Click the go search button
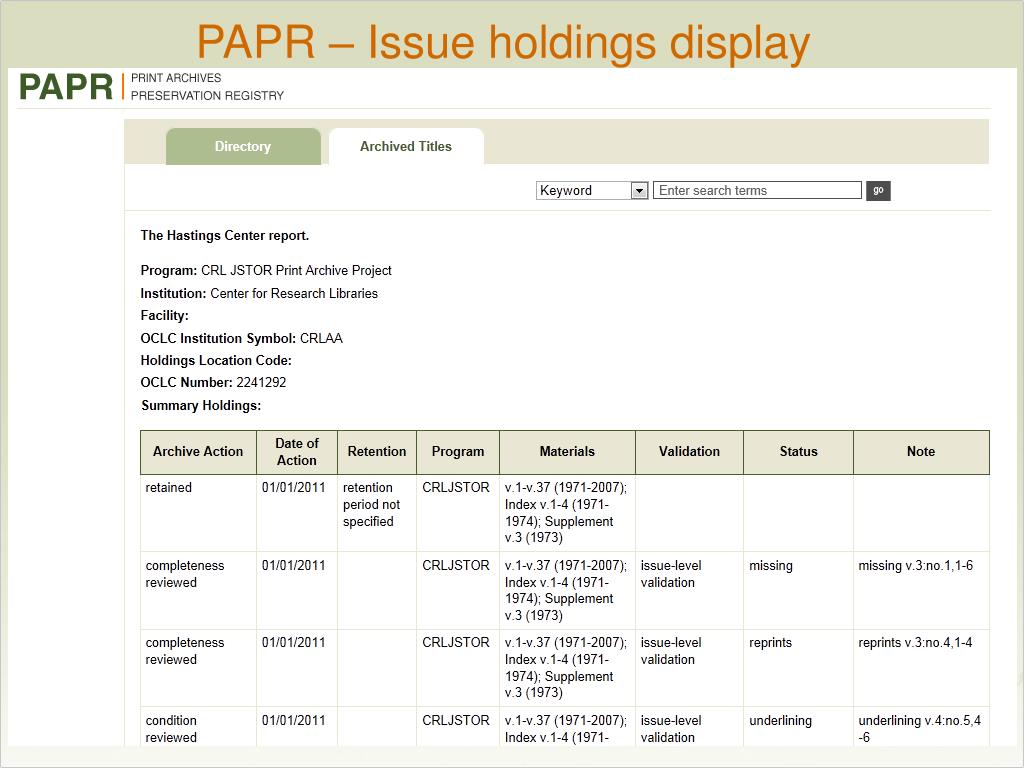This screenshot has height=768, width=1024. coord(878,191)
